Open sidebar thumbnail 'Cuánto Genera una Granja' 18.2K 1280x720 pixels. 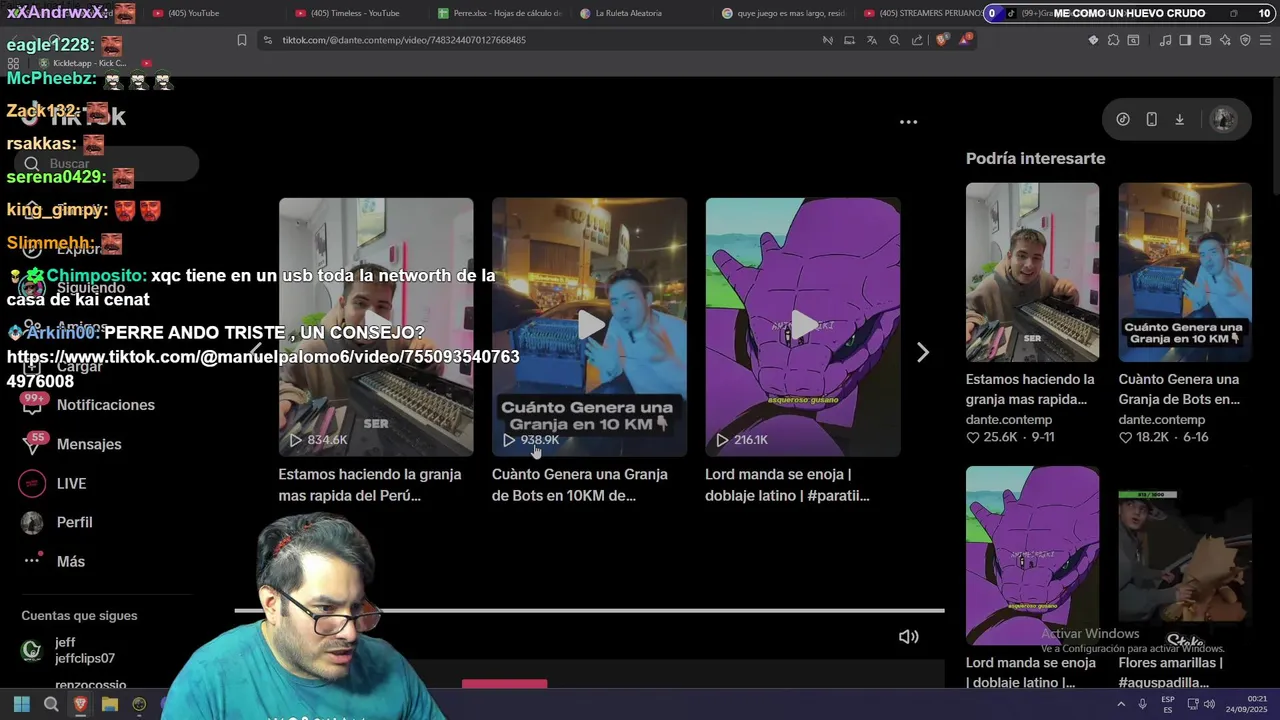(x=1185, y=272)
